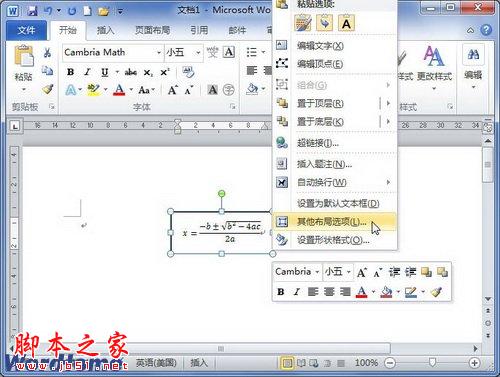Click the Character Border A icon
This screenshot has width=500, height=377.
click(229, 52)
